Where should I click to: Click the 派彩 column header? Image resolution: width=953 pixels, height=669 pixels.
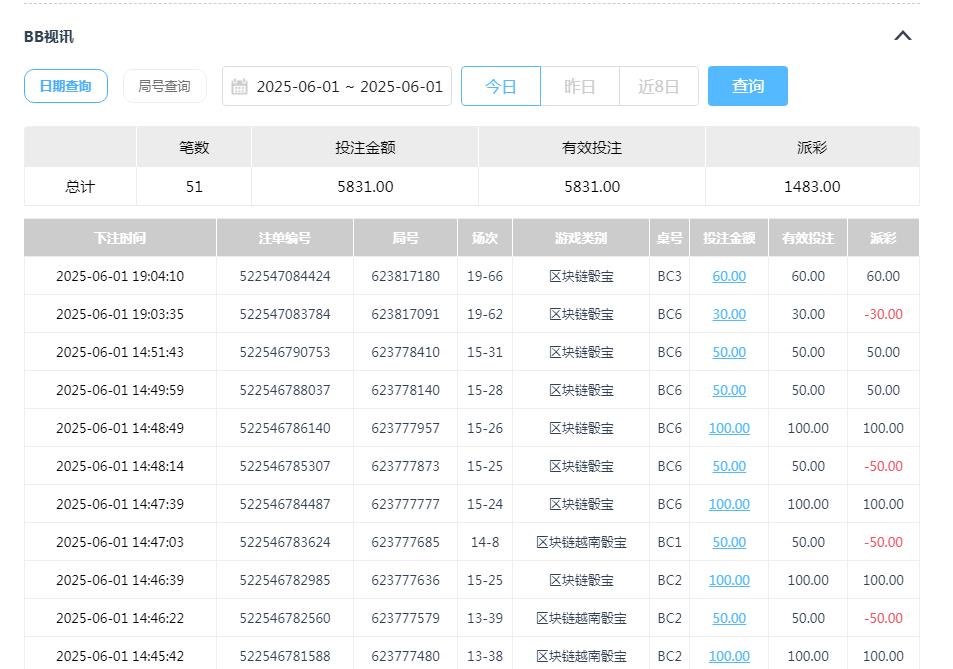click(883, 237)
